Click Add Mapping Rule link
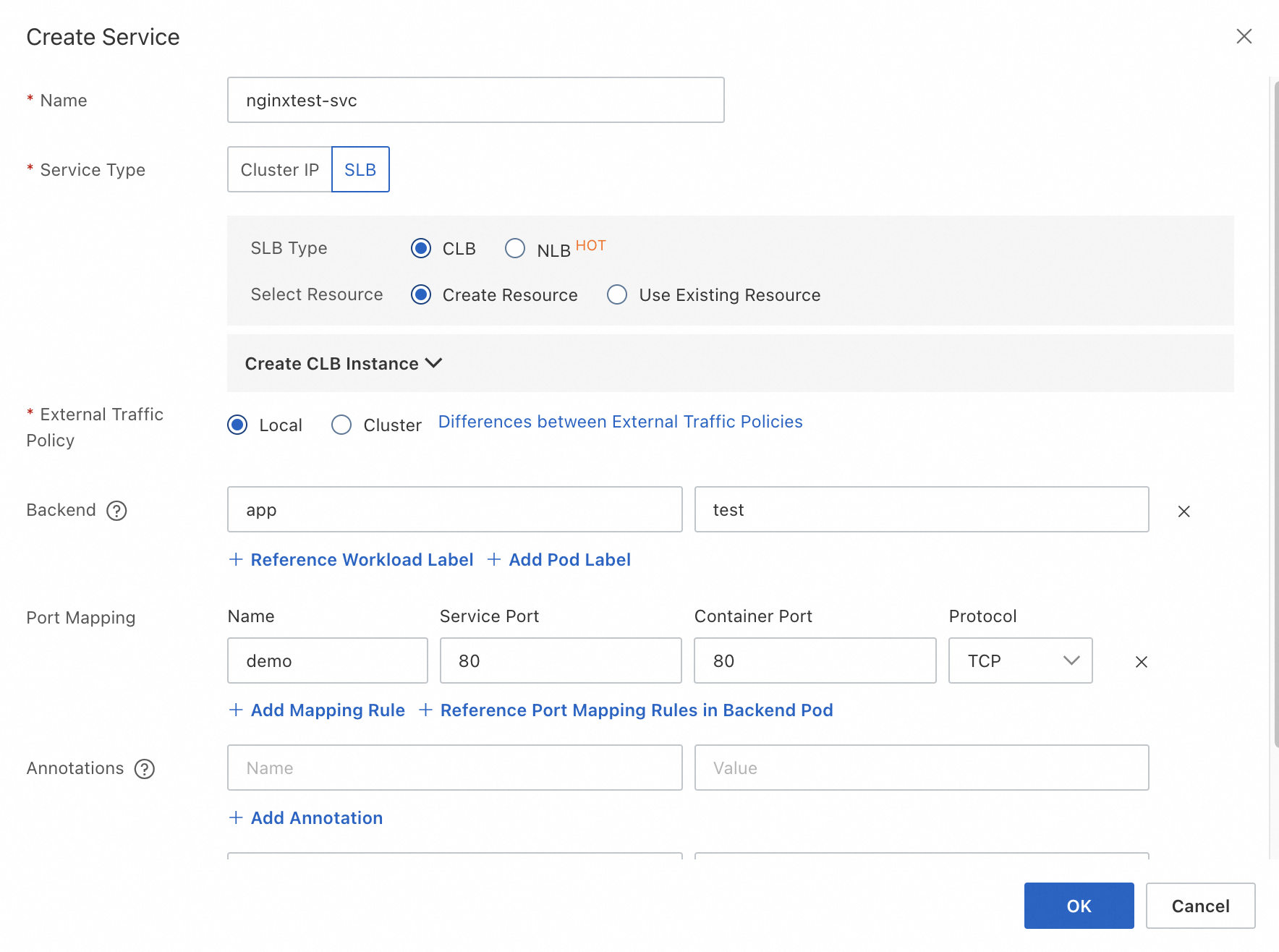This screenshot has width=1279, height=952. coord(328,710)
